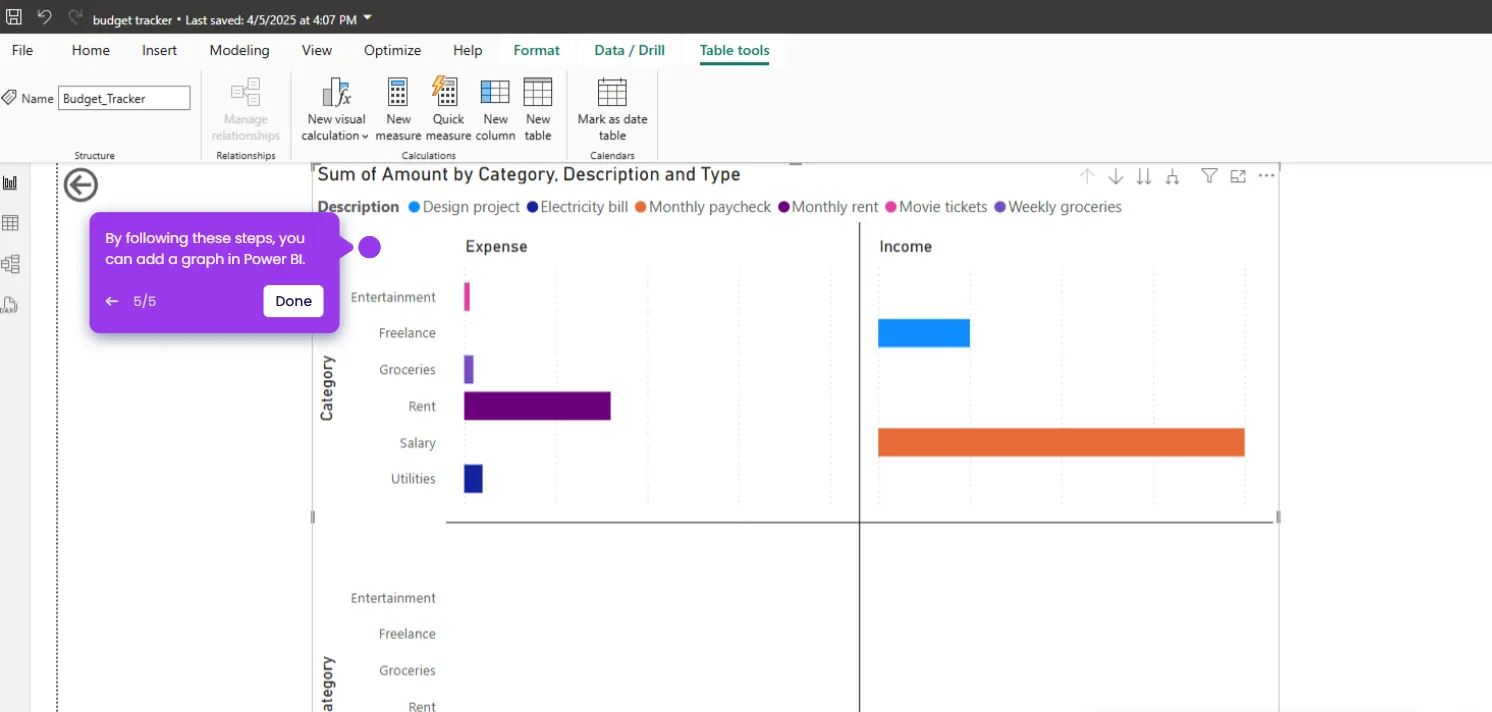Click the New measure calculator icon

tap(398, 92)
